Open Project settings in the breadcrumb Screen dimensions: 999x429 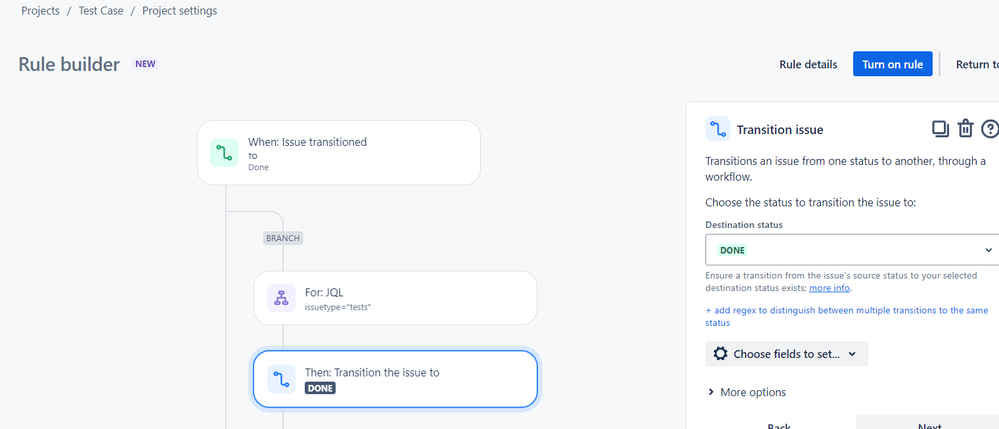point(180,11)
